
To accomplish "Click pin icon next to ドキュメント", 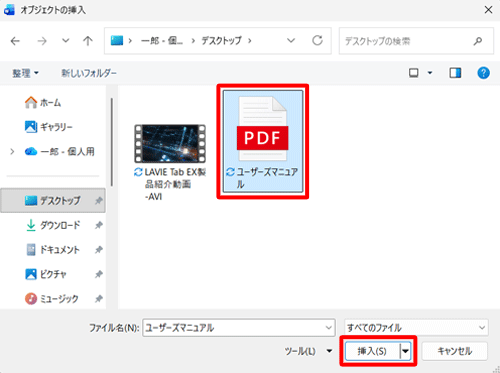I will 98,250.
